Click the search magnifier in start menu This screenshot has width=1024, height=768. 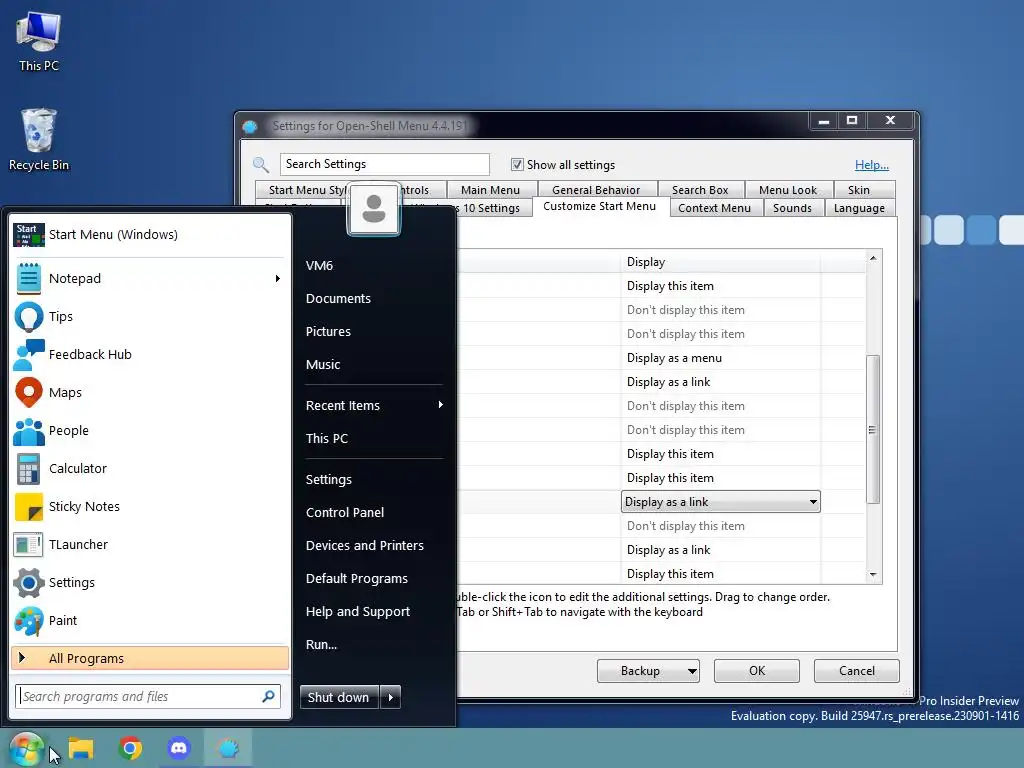[268, 696]
